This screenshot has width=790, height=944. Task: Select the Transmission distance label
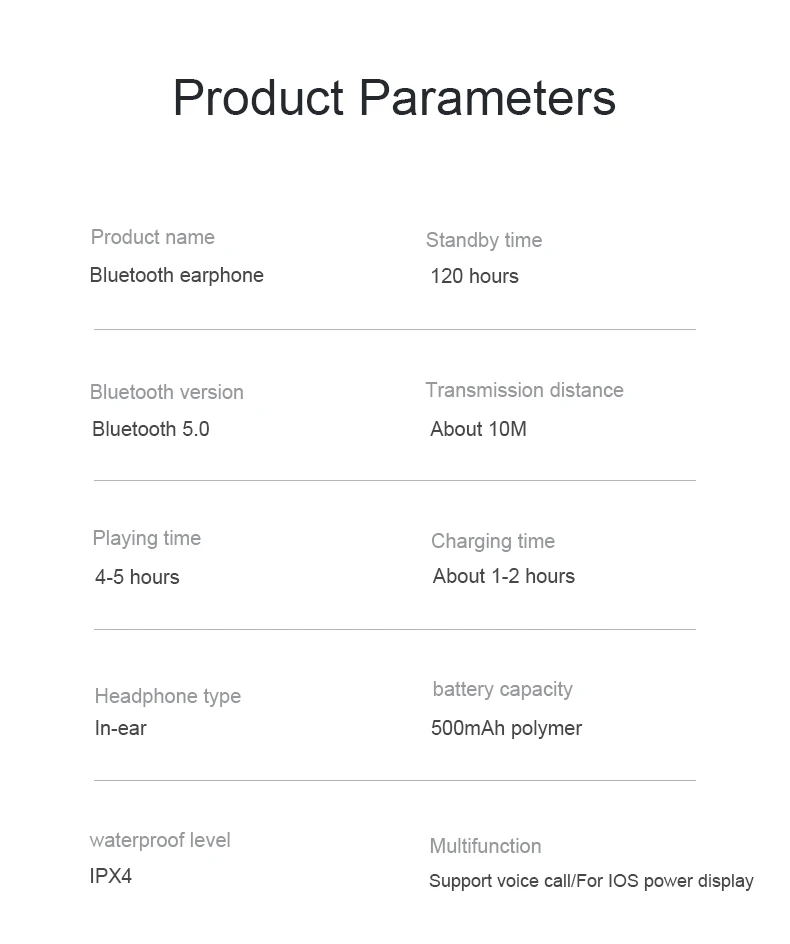point(524,390)
